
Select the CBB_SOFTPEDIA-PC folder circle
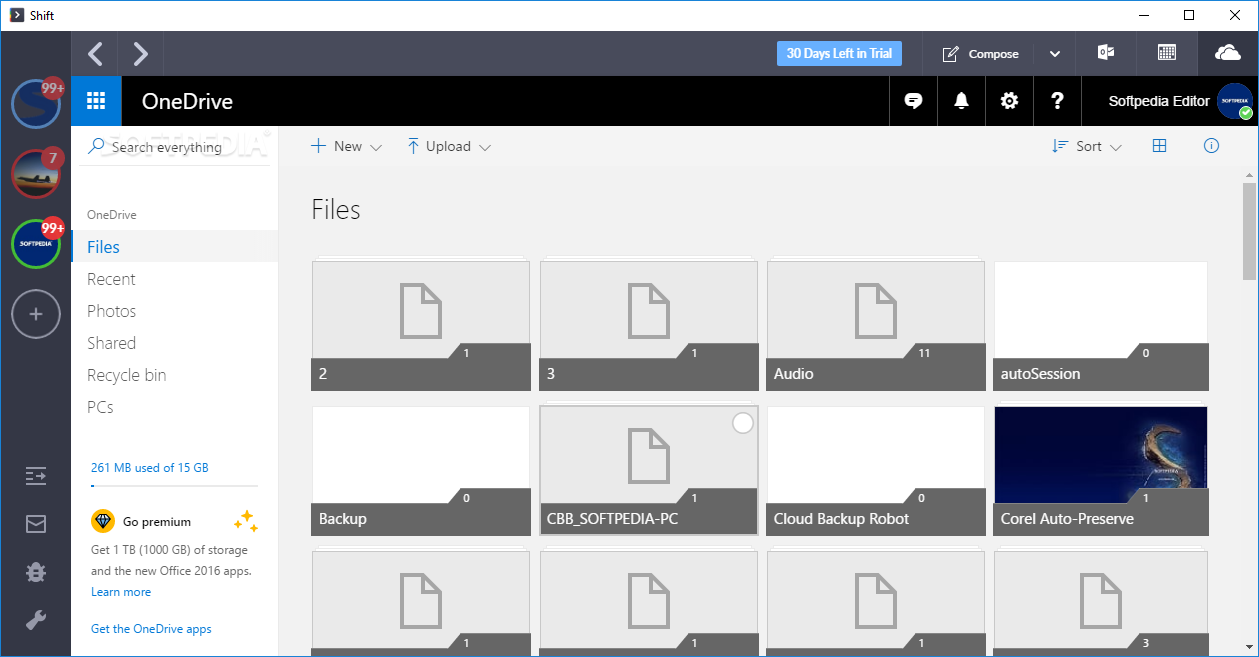[743, 424]
